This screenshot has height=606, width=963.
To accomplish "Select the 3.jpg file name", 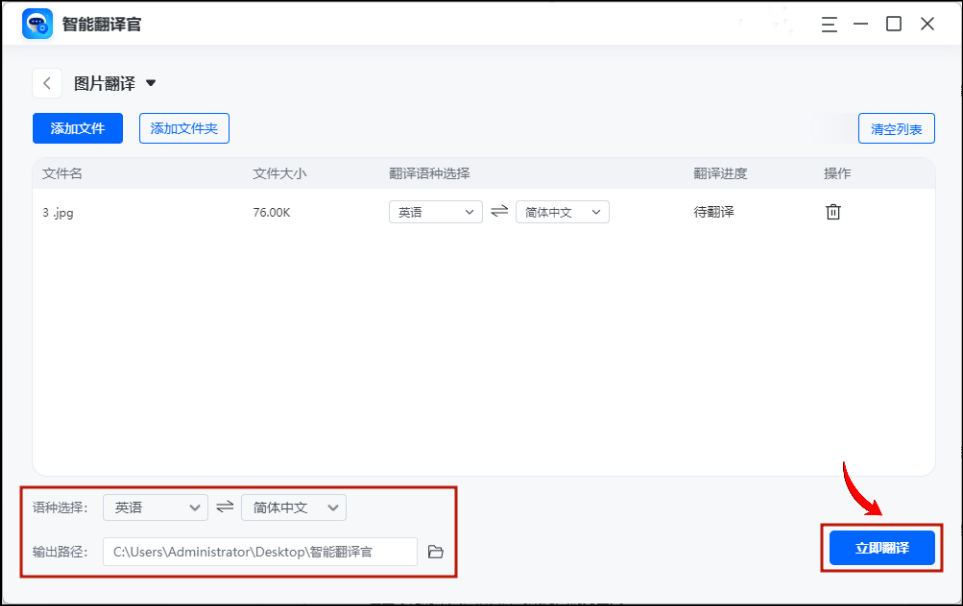I will [58, 212].
